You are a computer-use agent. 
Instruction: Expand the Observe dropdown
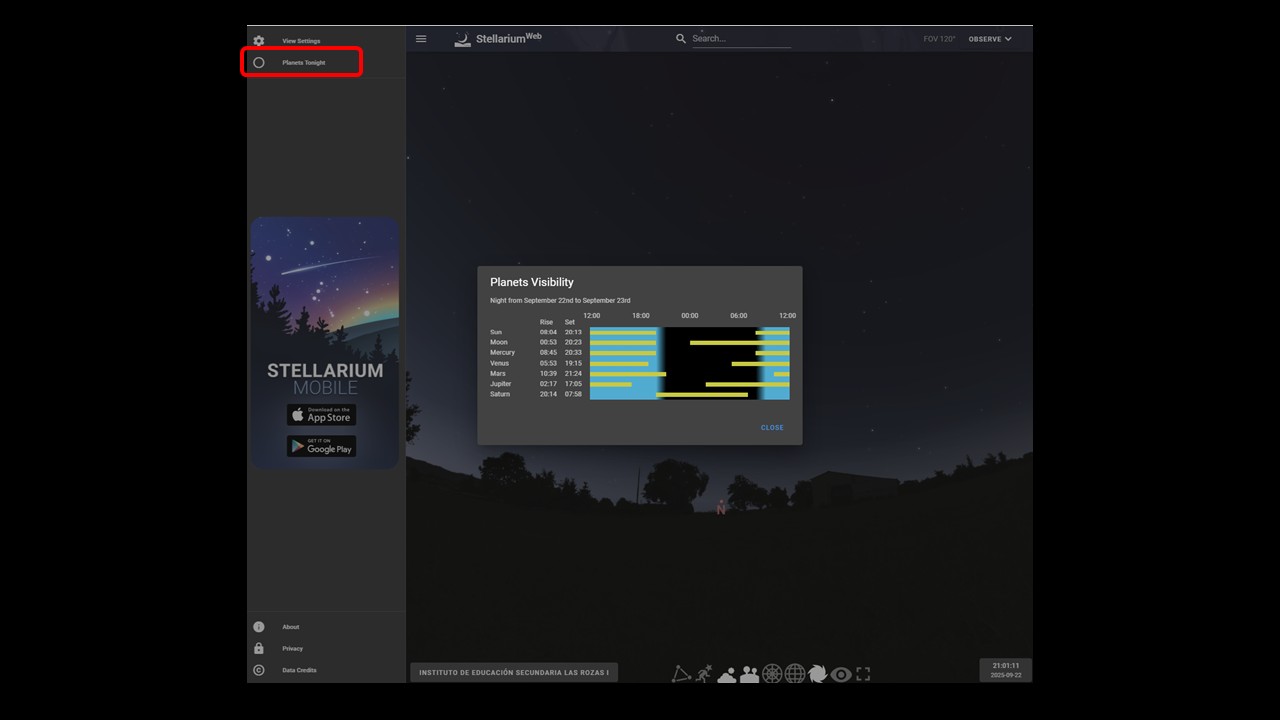pyautogui.click(x=990, y=39)
